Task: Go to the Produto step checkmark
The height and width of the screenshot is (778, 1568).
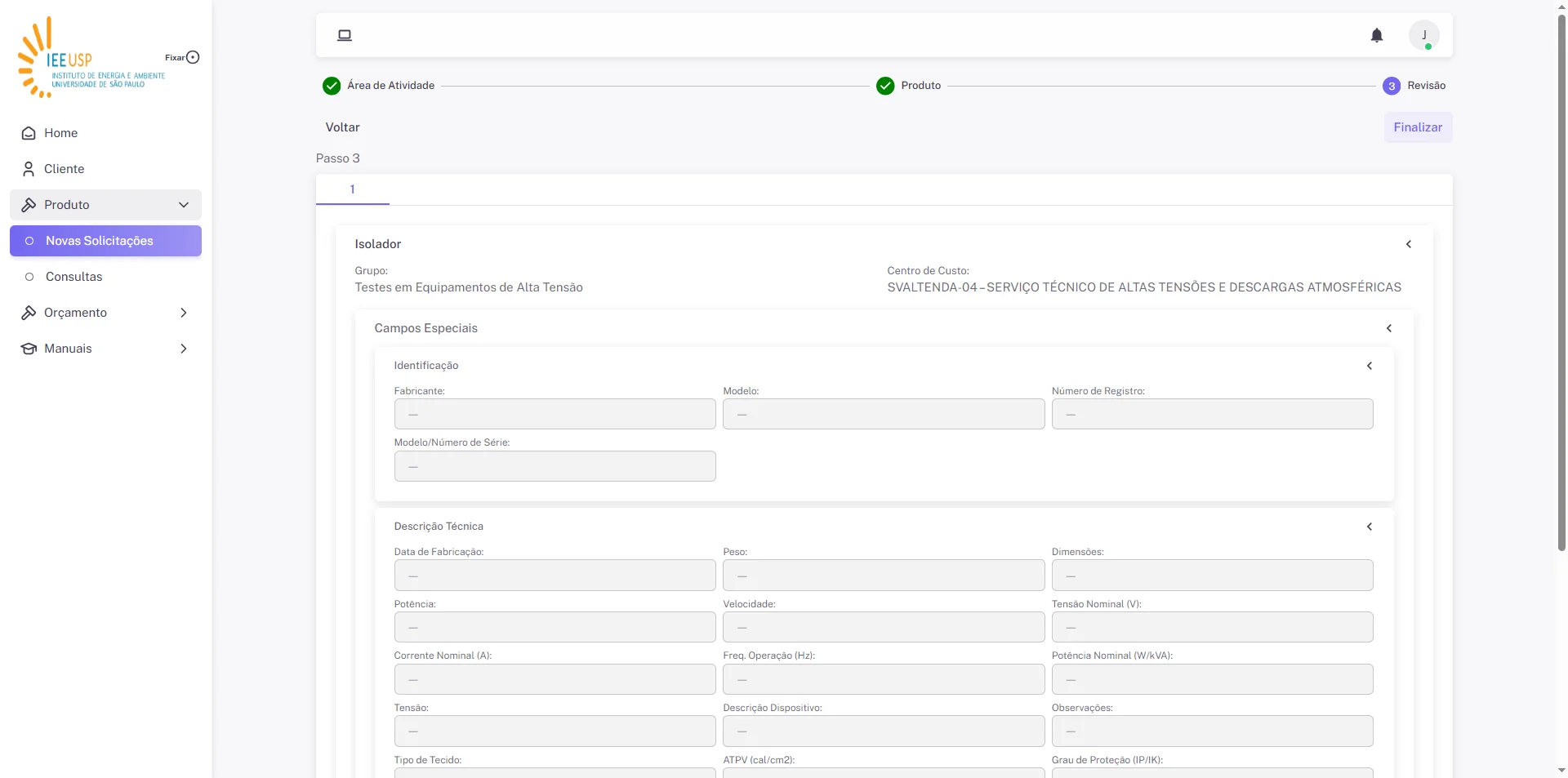Action: tap(885, 86)
